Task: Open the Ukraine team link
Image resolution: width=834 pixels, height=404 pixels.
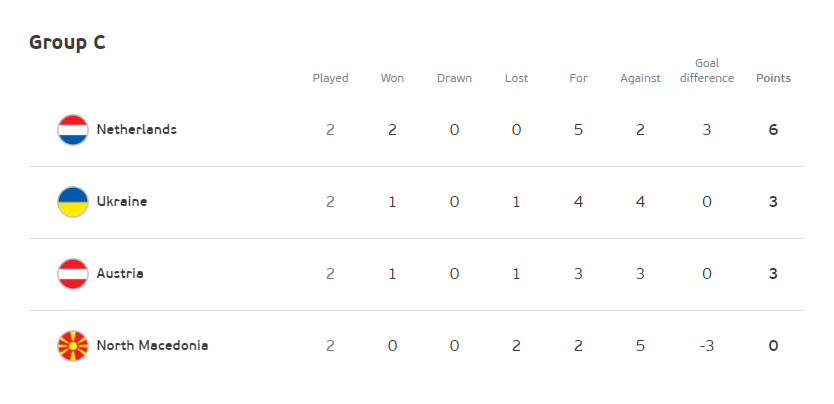Action: [x=122, y=202]
